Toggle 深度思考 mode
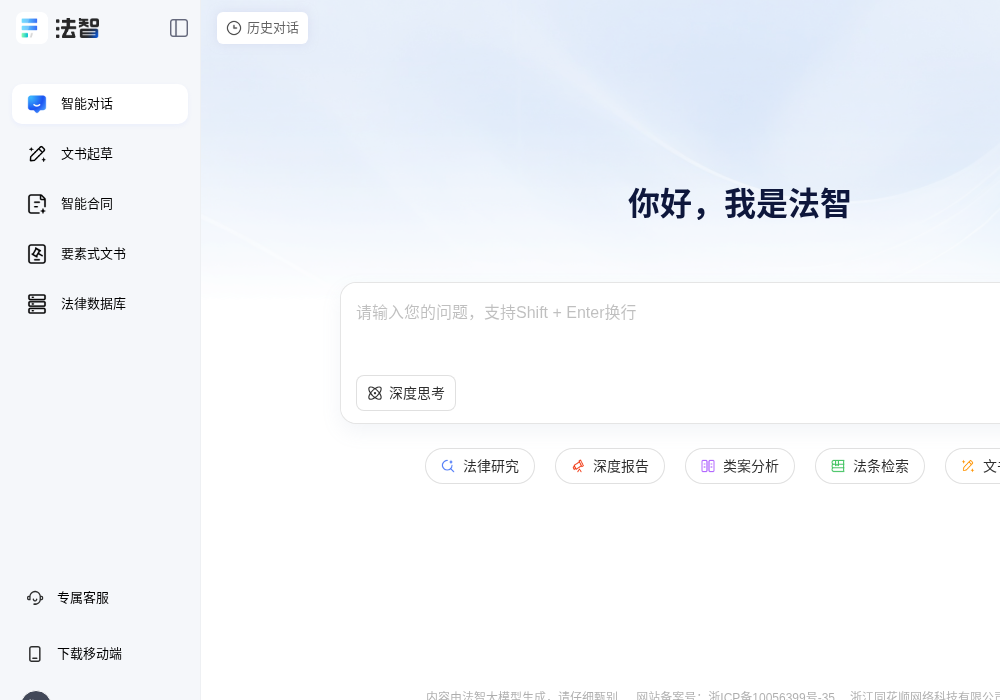Viewport: 1000px width, 700px height. [x=406, y=393]
